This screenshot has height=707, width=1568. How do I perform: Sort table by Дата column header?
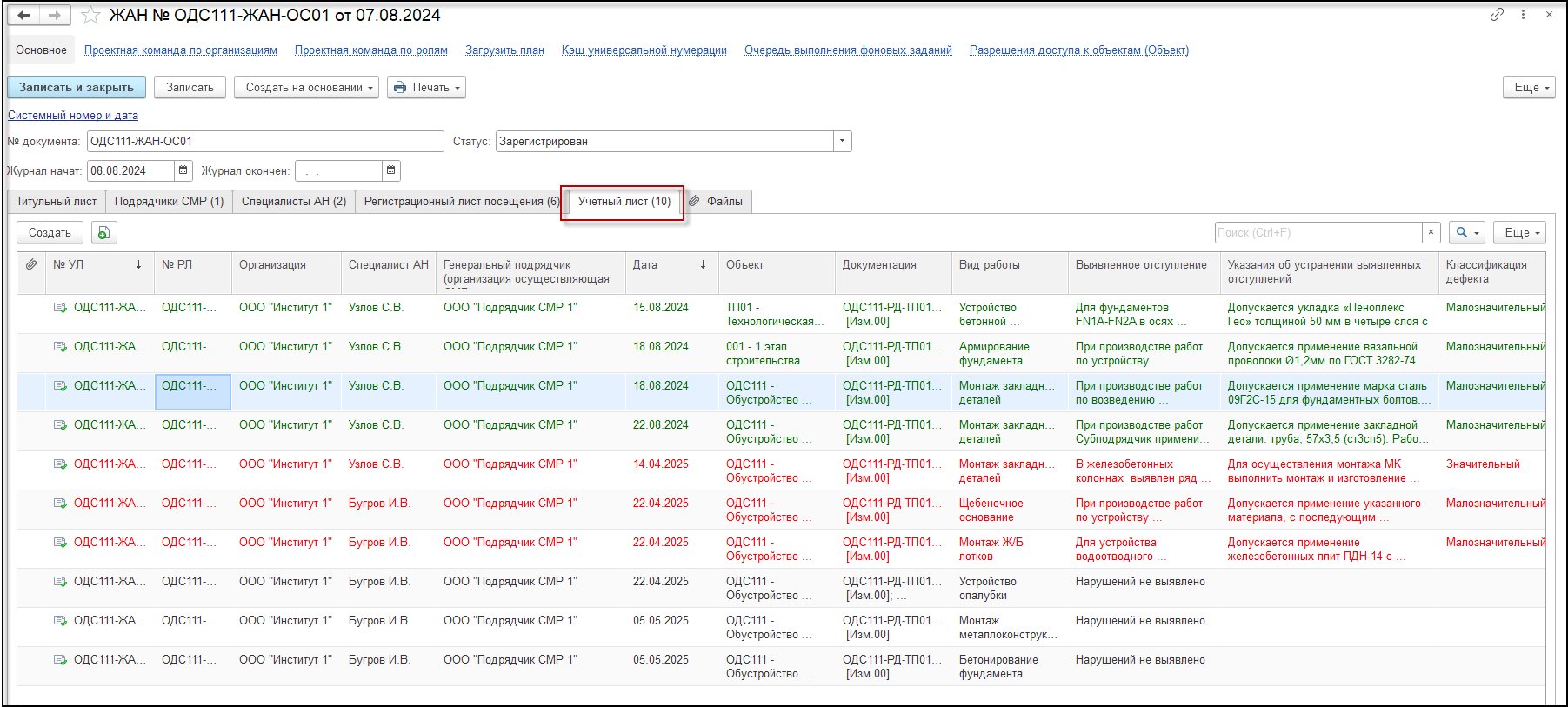tap(668, 265)
